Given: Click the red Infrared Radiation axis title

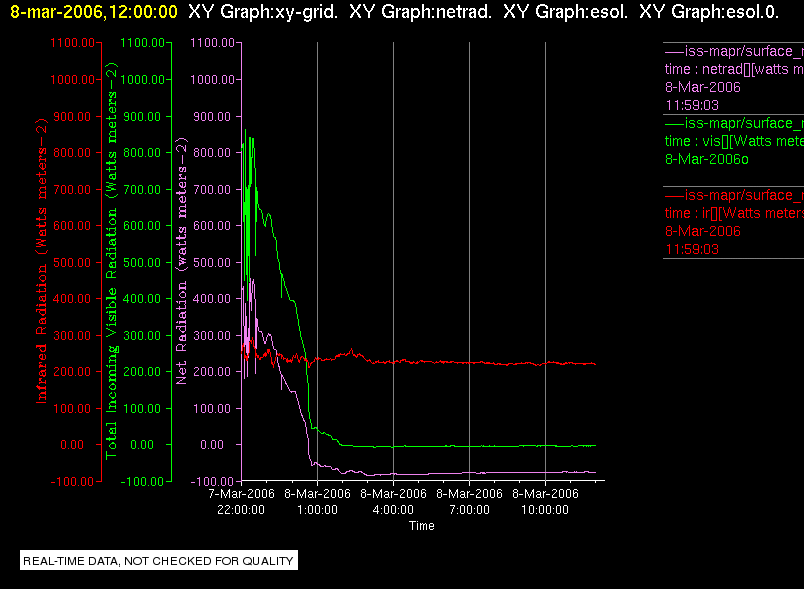Looking at the screenshot, I should [42, 260].
